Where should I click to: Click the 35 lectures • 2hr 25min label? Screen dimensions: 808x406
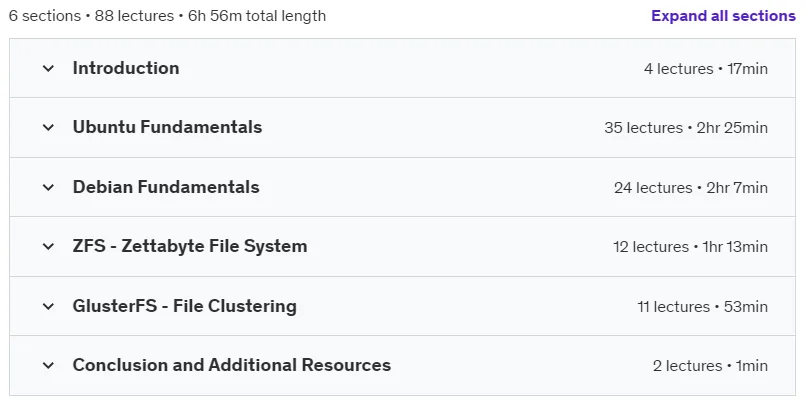(x=686, y=128)
